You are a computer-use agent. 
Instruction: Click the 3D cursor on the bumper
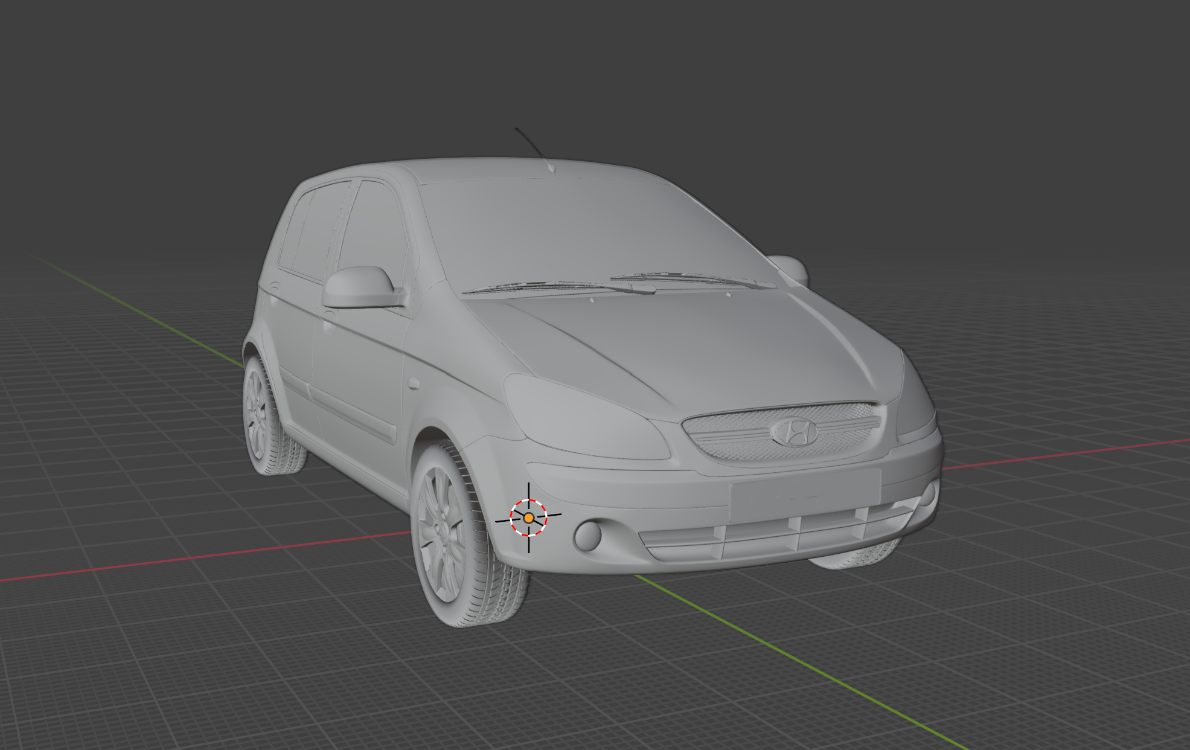click(528, 517)
